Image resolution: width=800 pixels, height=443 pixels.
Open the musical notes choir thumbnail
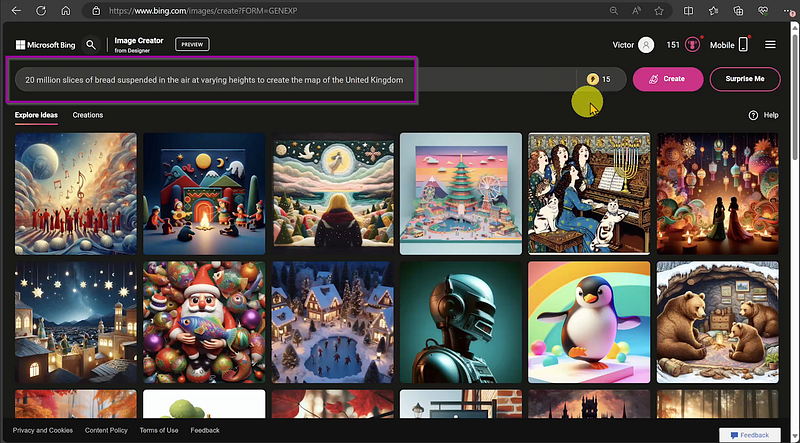point(76,193)
